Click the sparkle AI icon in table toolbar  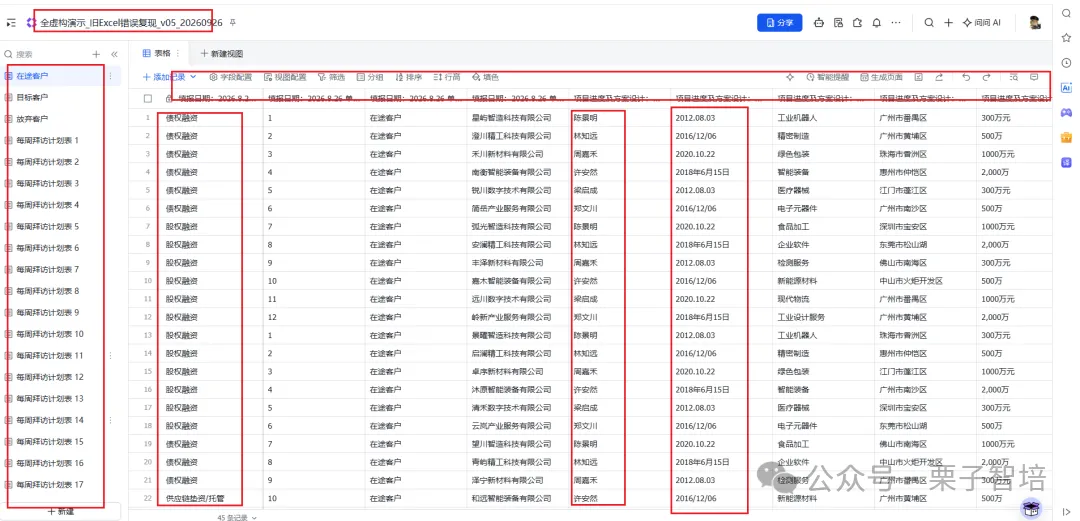[790, 77]
